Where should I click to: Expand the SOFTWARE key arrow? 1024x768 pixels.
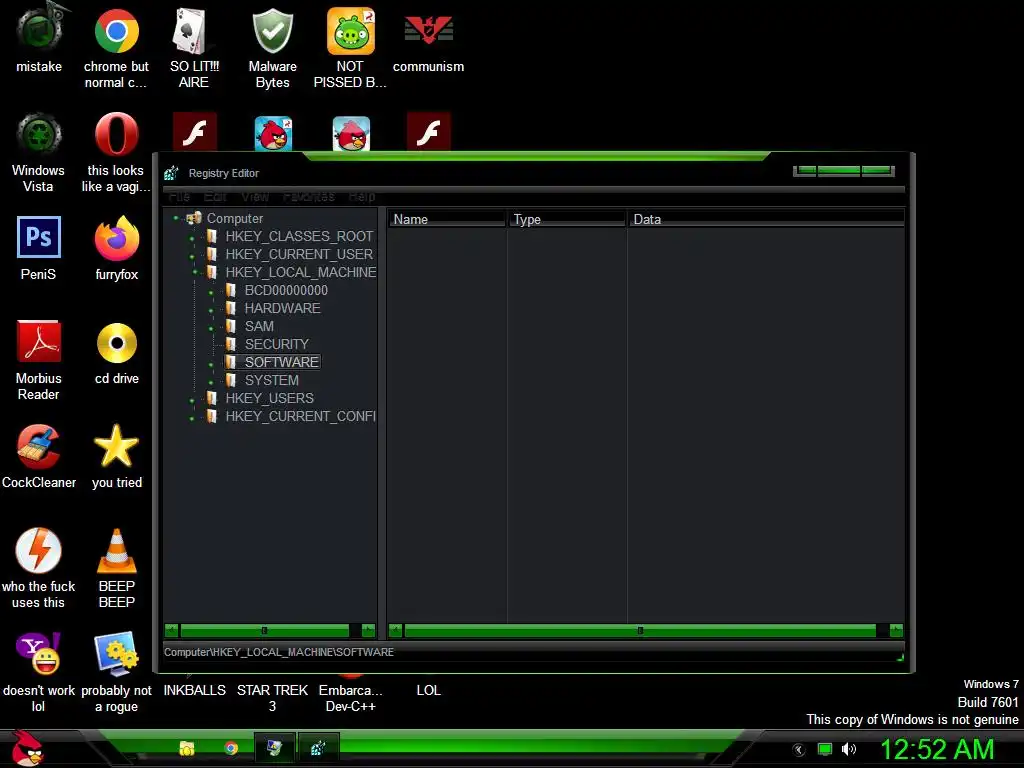211,364
